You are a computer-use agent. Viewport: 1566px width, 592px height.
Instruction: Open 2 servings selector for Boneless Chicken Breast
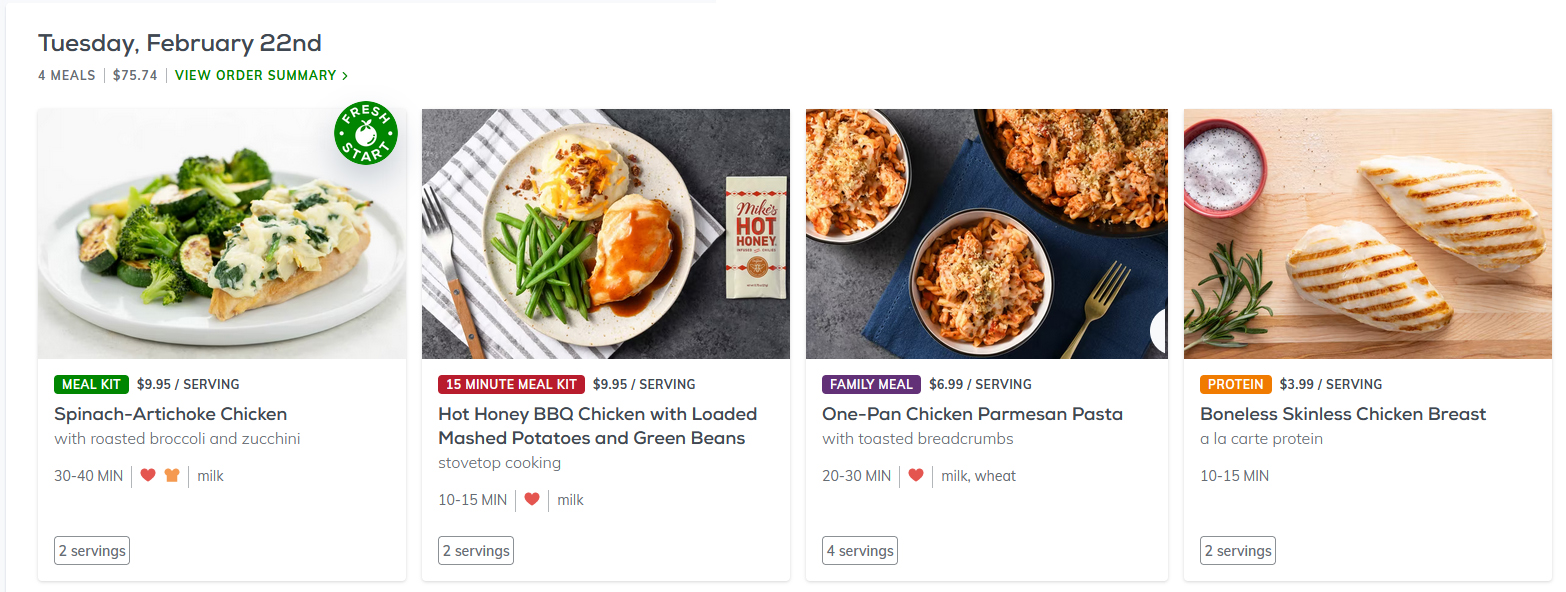[x=1238, y=551]
